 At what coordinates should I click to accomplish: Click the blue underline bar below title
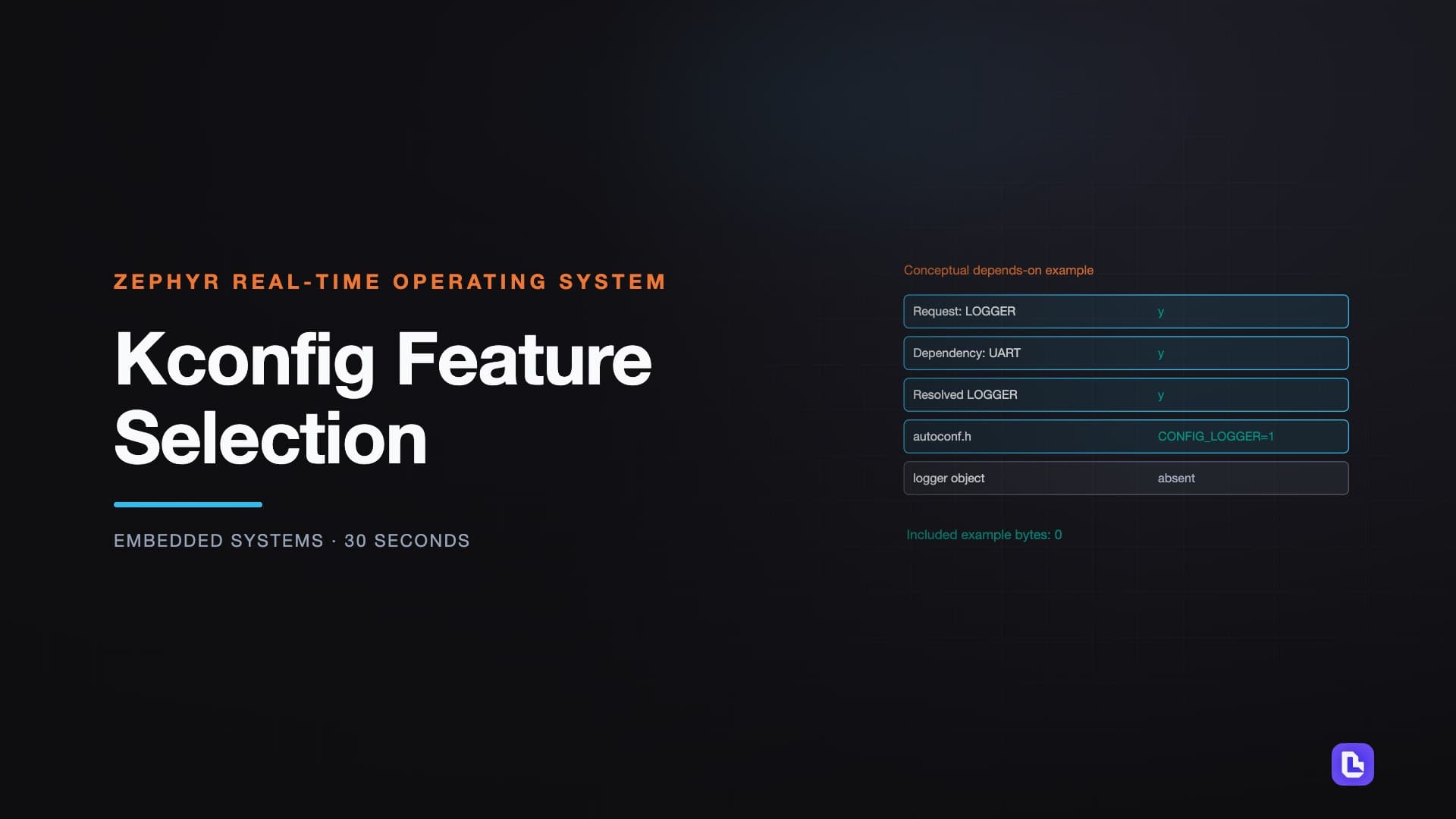tap(188, 504)
